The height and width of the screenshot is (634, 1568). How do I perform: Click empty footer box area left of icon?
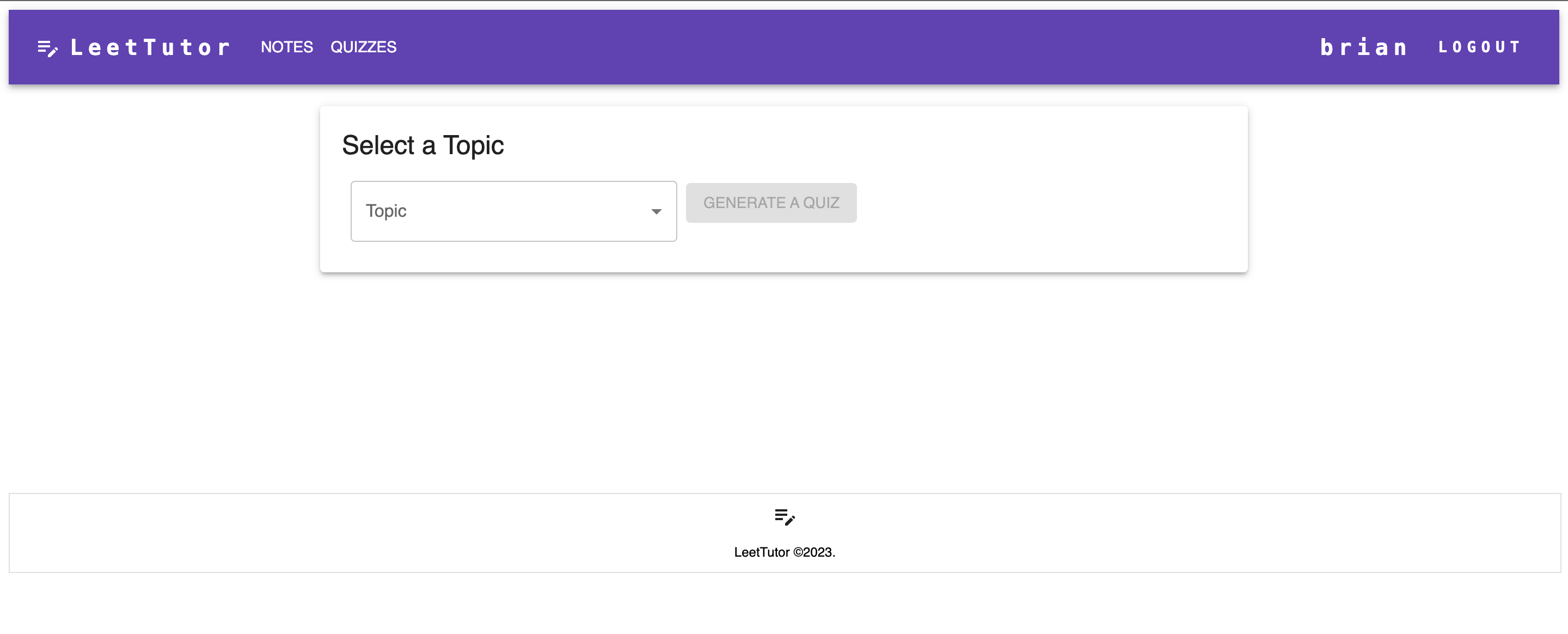pyautogui.click(x=365, y=533)
